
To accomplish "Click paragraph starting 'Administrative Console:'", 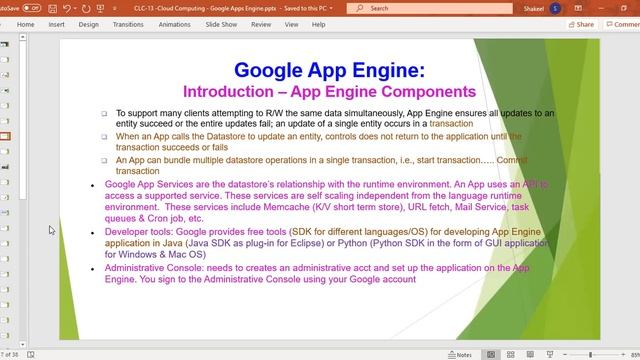I will click(317, 273).
